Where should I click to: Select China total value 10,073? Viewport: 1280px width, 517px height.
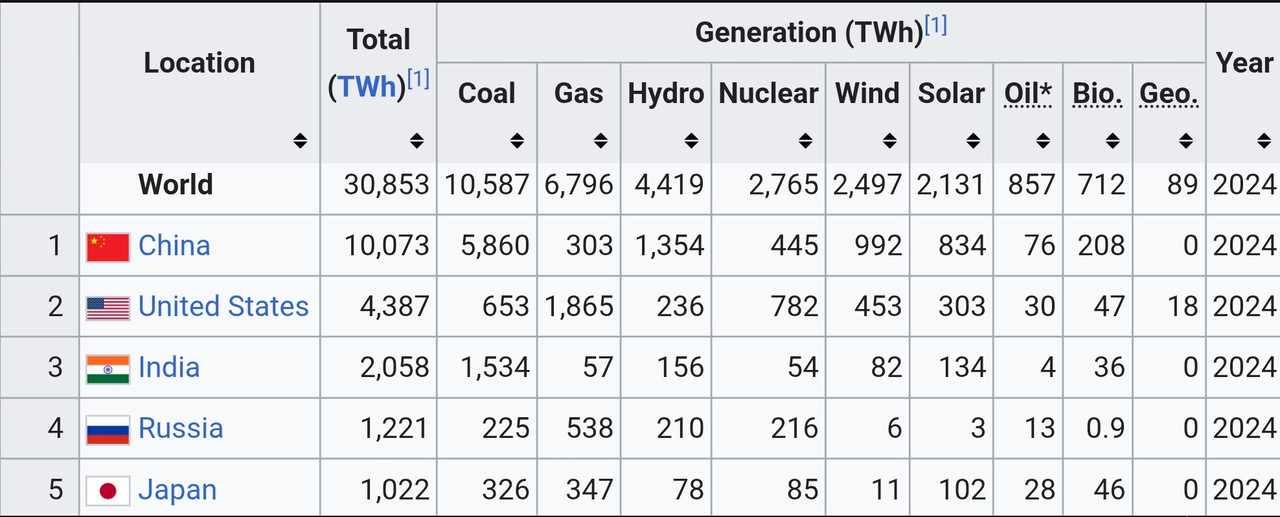(386, 245)
